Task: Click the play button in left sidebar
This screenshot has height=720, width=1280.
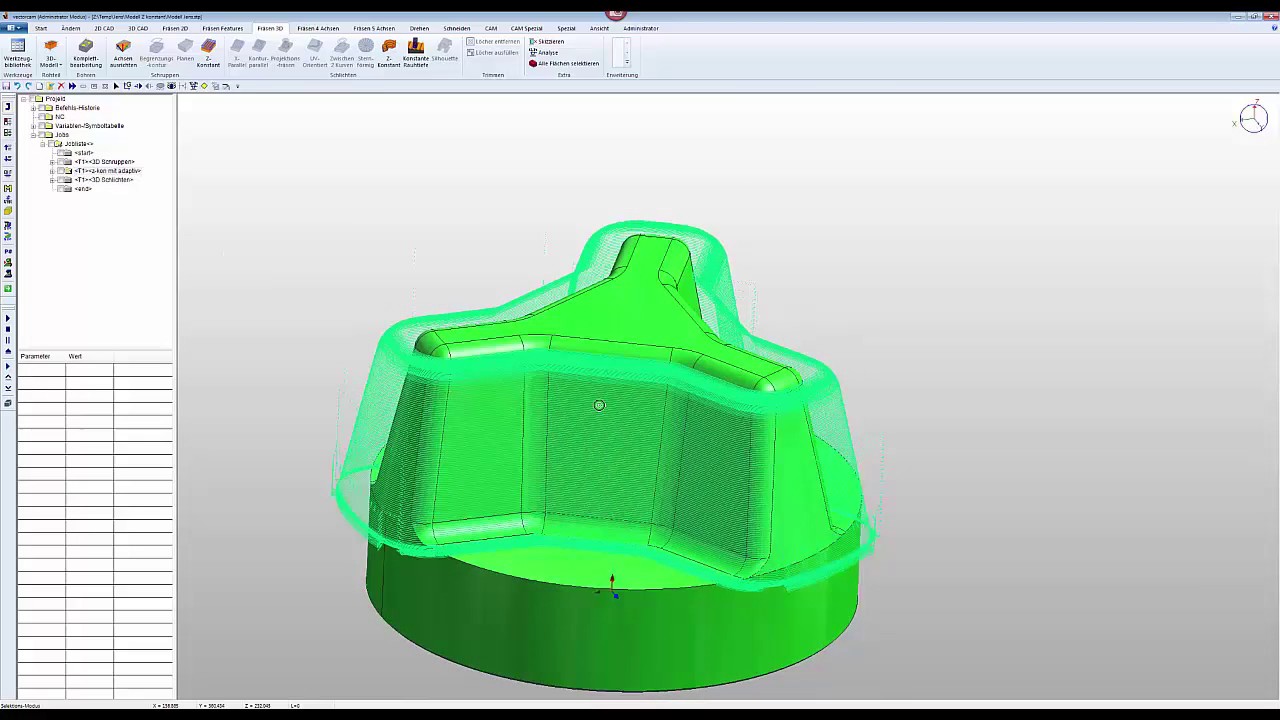Action: [x=8, y=318]
